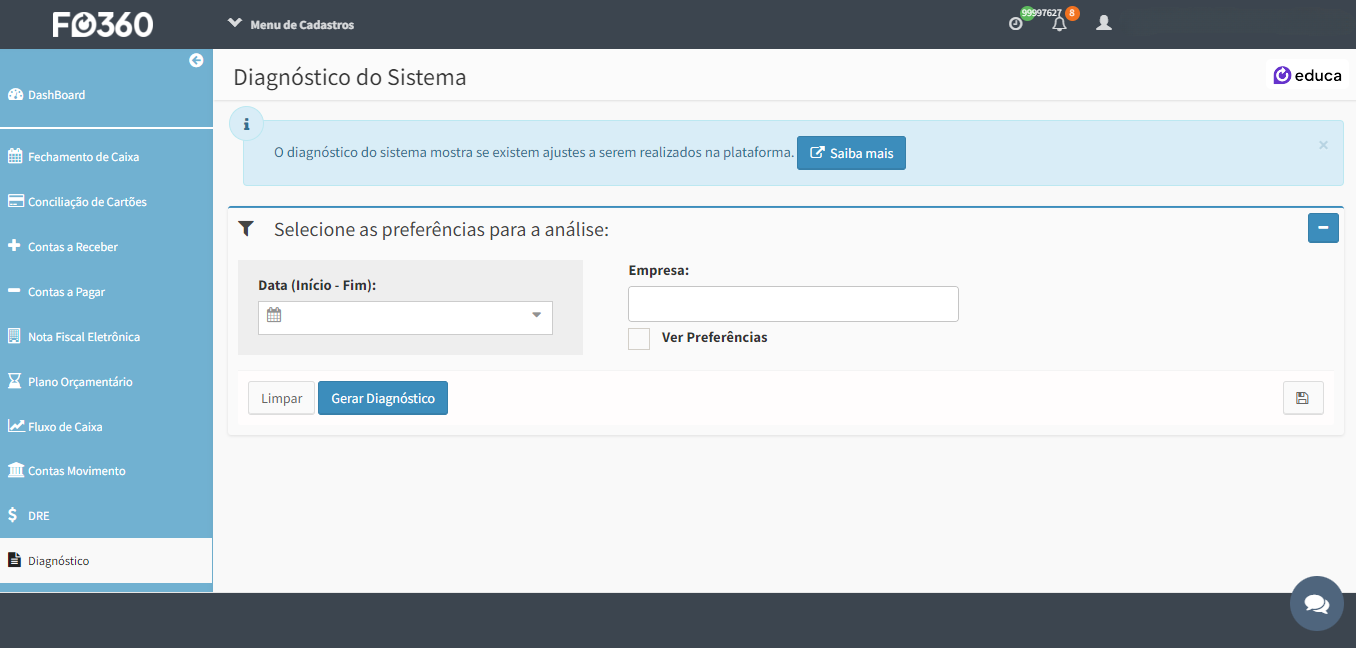Focus the Empresa input field
This screenshot has height=648, width=1356.
point(793,304)
